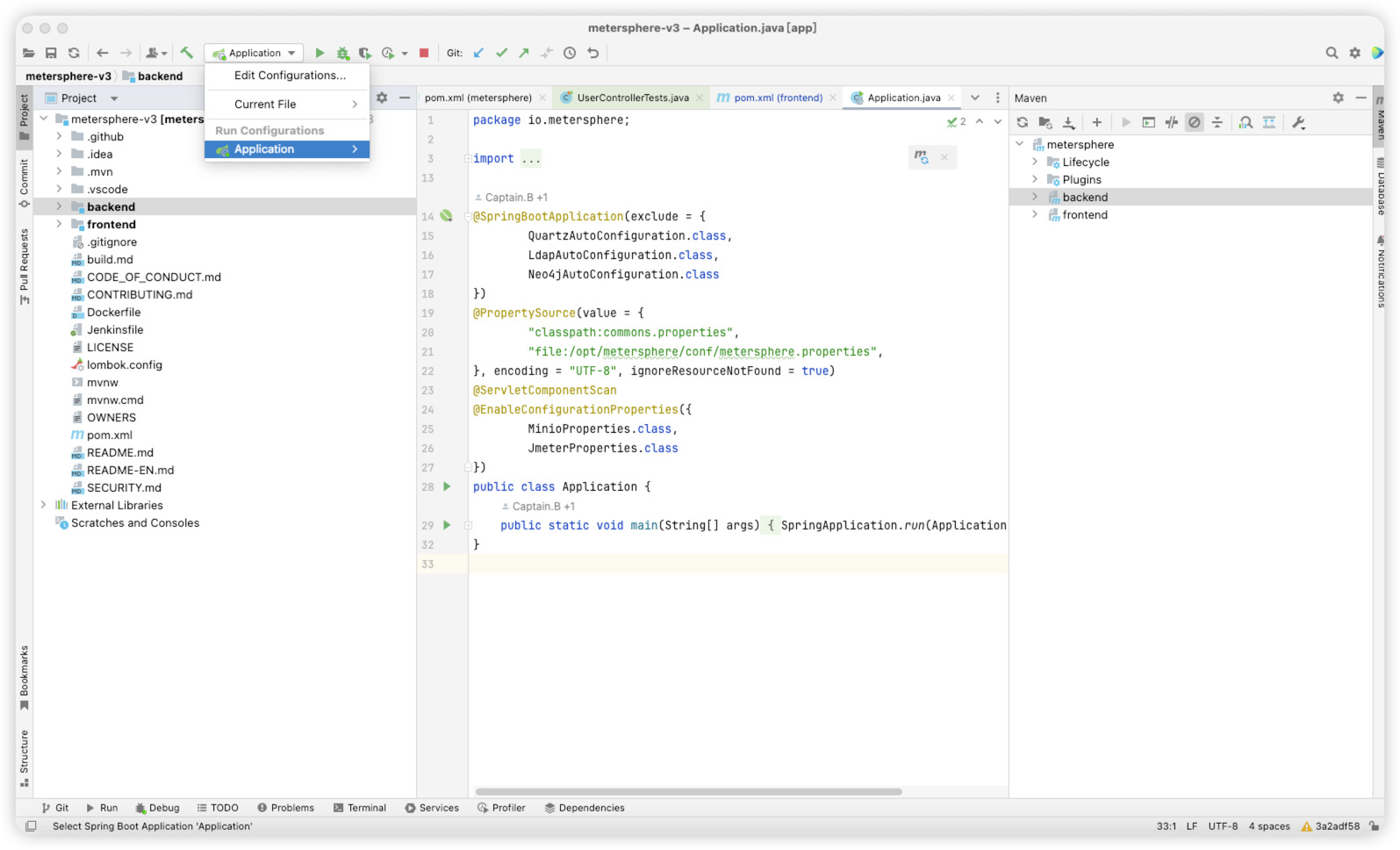Load Maven changes floating icon in editor
Screen dimensions: 1400x850
pyautogui.click(x=921, y=157)
